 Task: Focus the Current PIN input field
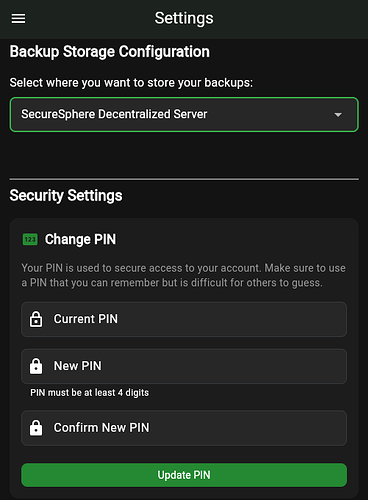[184, 319]
